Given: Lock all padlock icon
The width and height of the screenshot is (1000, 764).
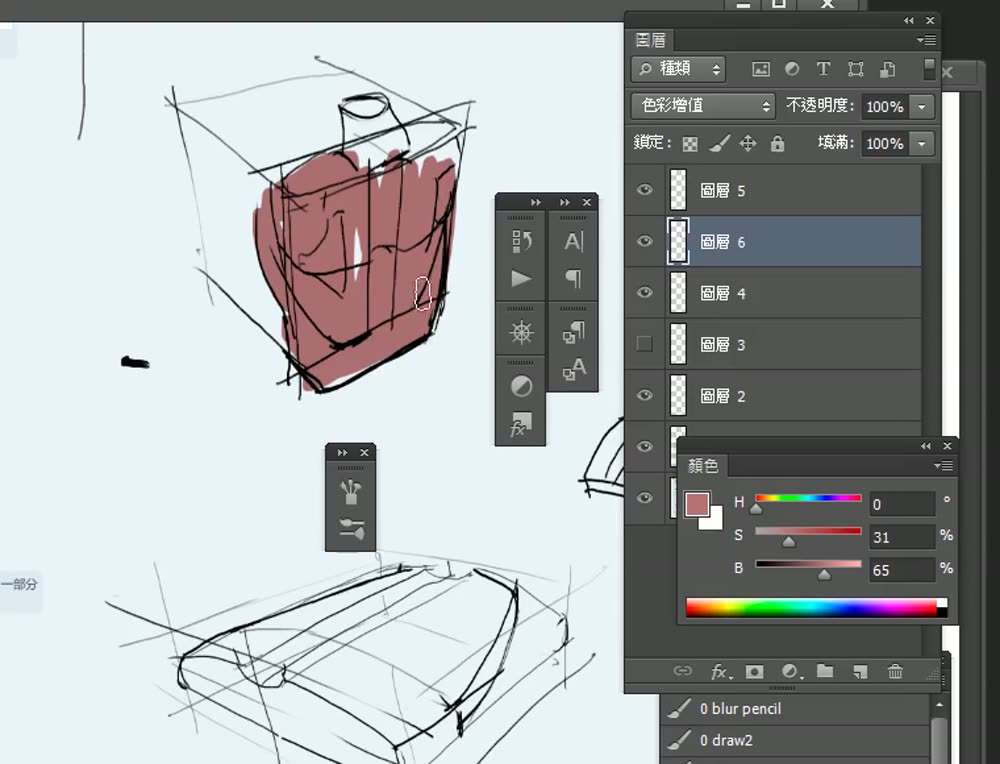Looking at the screenshot, I should (777, 143).
